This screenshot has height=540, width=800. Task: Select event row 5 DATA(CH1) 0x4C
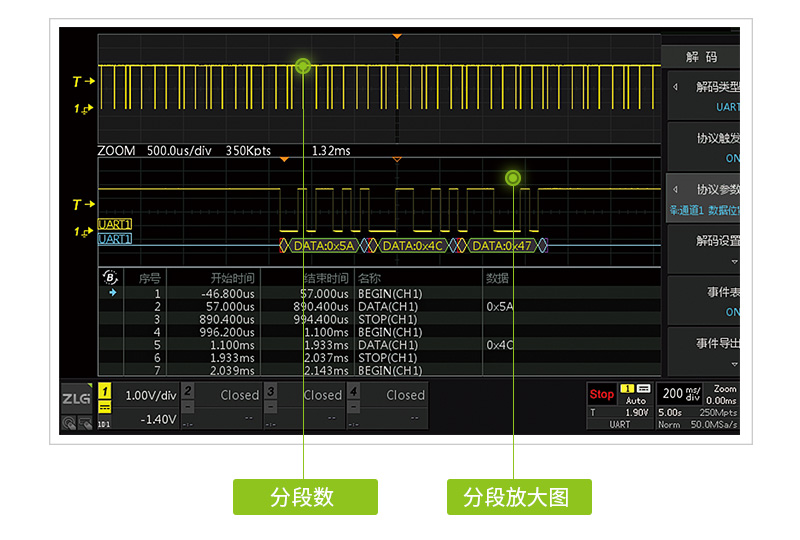[x=380, y=345]
